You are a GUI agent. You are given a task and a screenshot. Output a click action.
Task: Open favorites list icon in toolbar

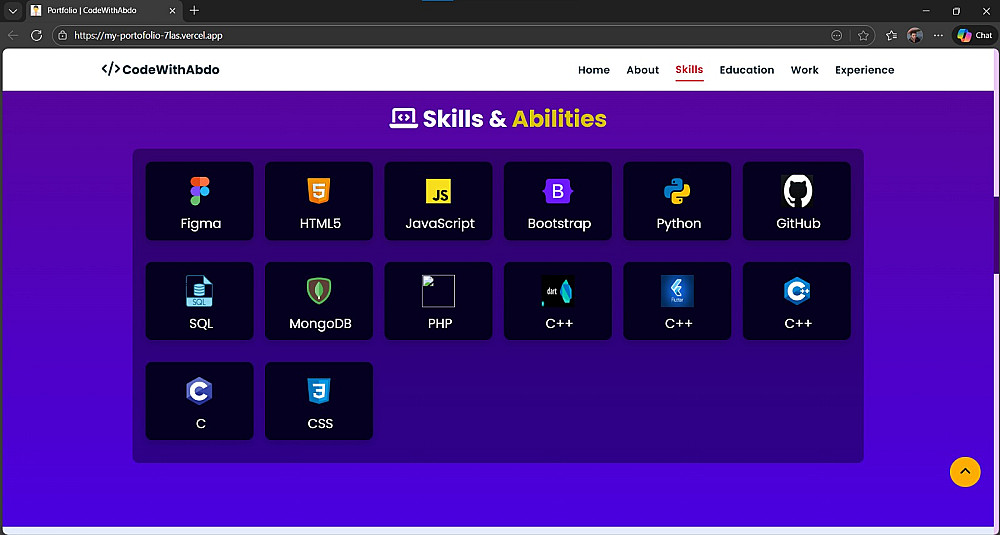(x=891, y=36)
